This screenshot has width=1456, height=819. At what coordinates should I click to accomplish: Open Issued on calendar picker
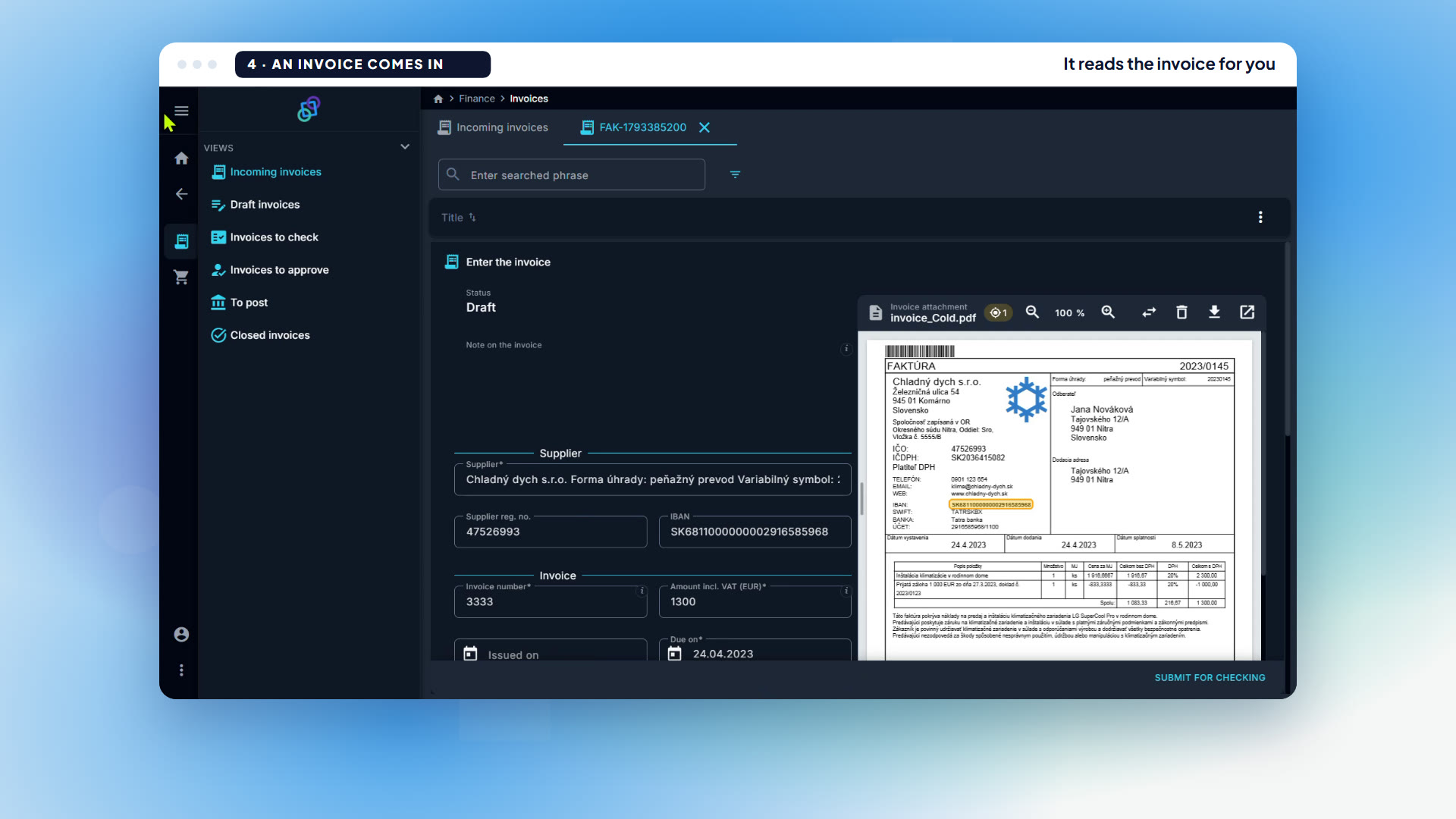click(470, 654)
